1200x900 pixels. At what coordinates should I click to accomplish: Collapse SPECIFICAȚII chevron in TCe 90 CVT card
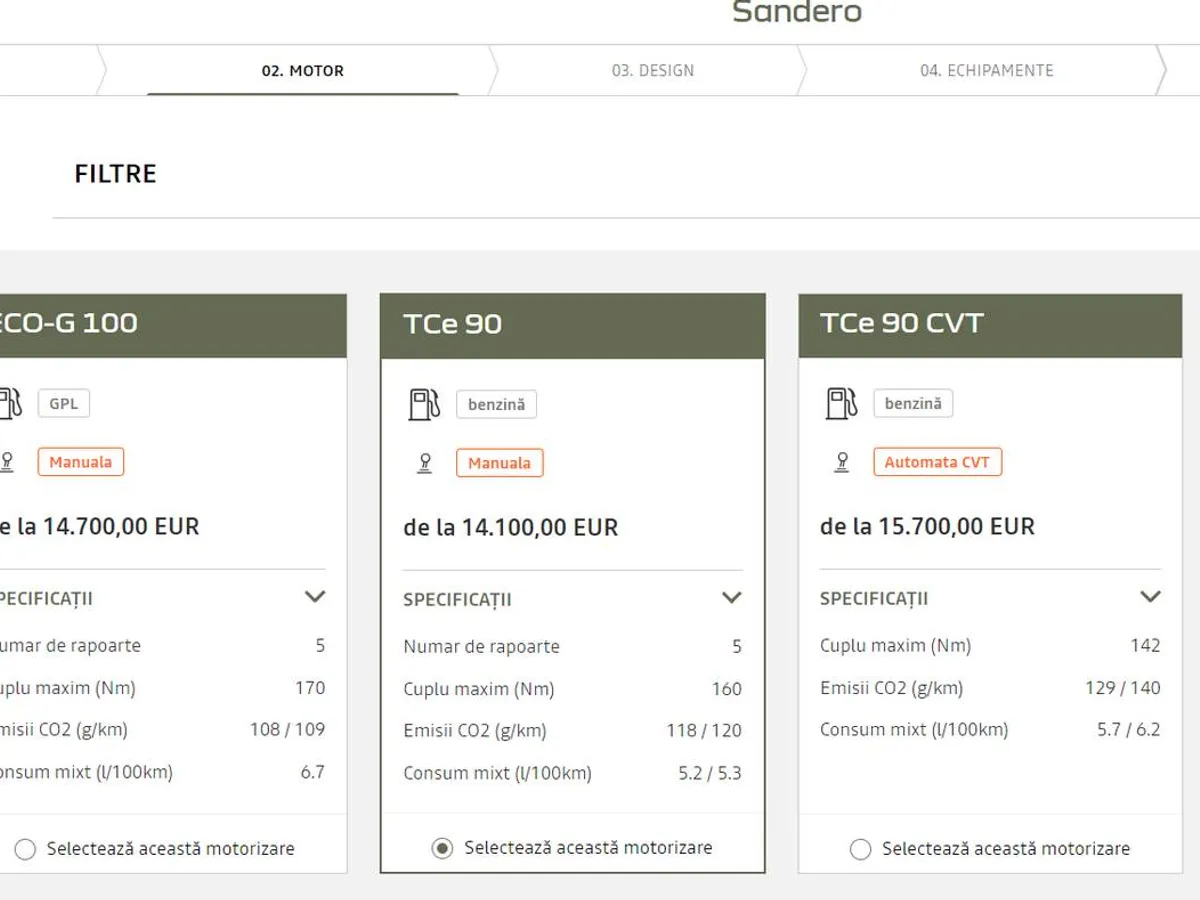click(1150, 597)
